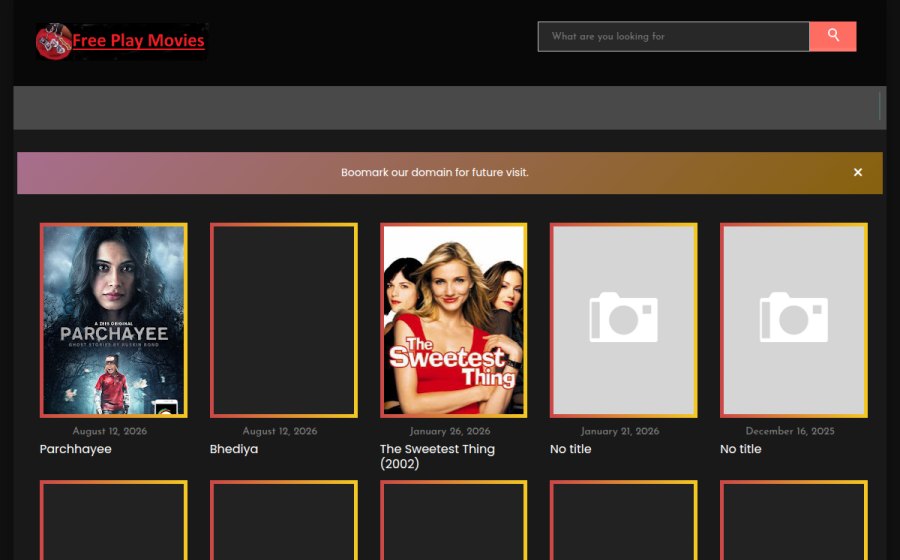Click the red search magnifier button
Image resolution: width=900 pixels, height=560 pixels.
click(x=832, y=36)
